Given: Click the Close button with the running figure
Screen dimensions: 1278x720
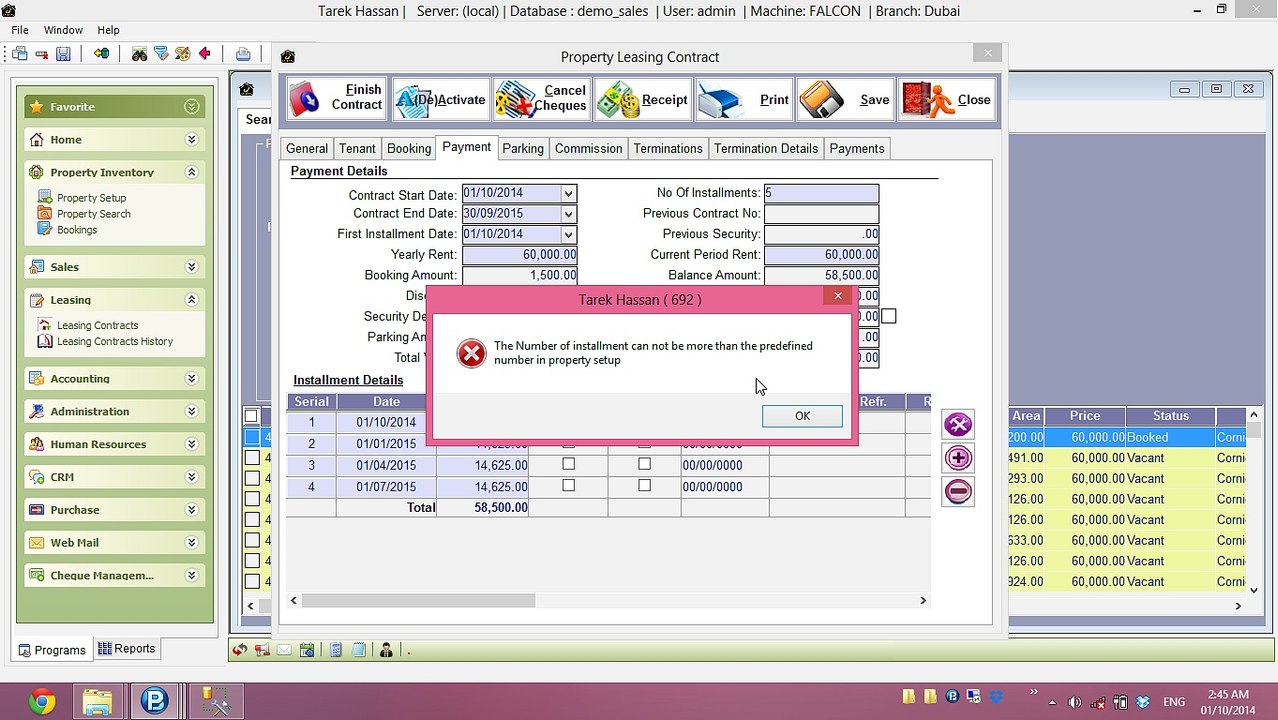Looking at the screenshot, I should [x=947, y=99].
